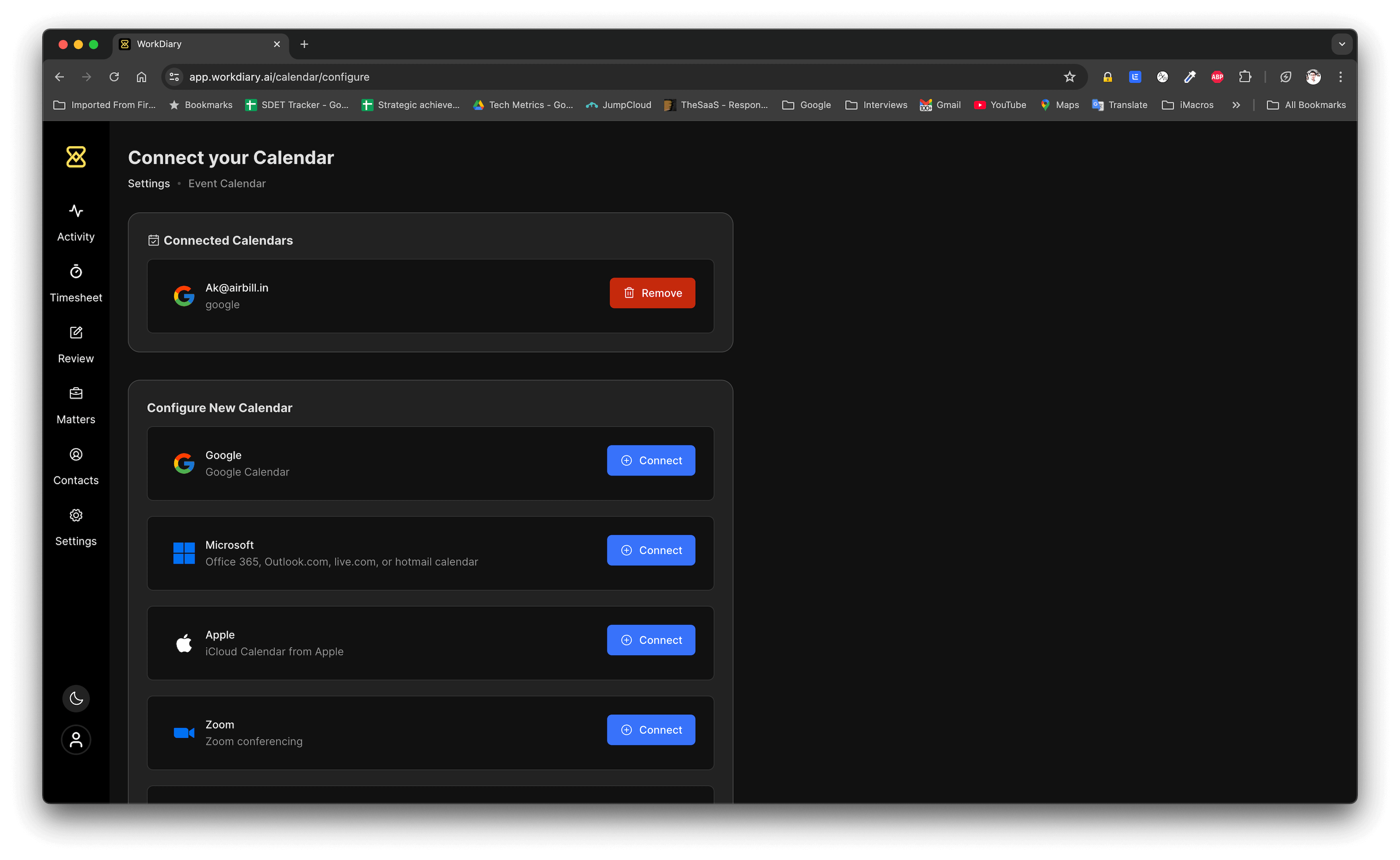
Task: Open the SDET Tracker bookmark
Action: pos(297,105)
